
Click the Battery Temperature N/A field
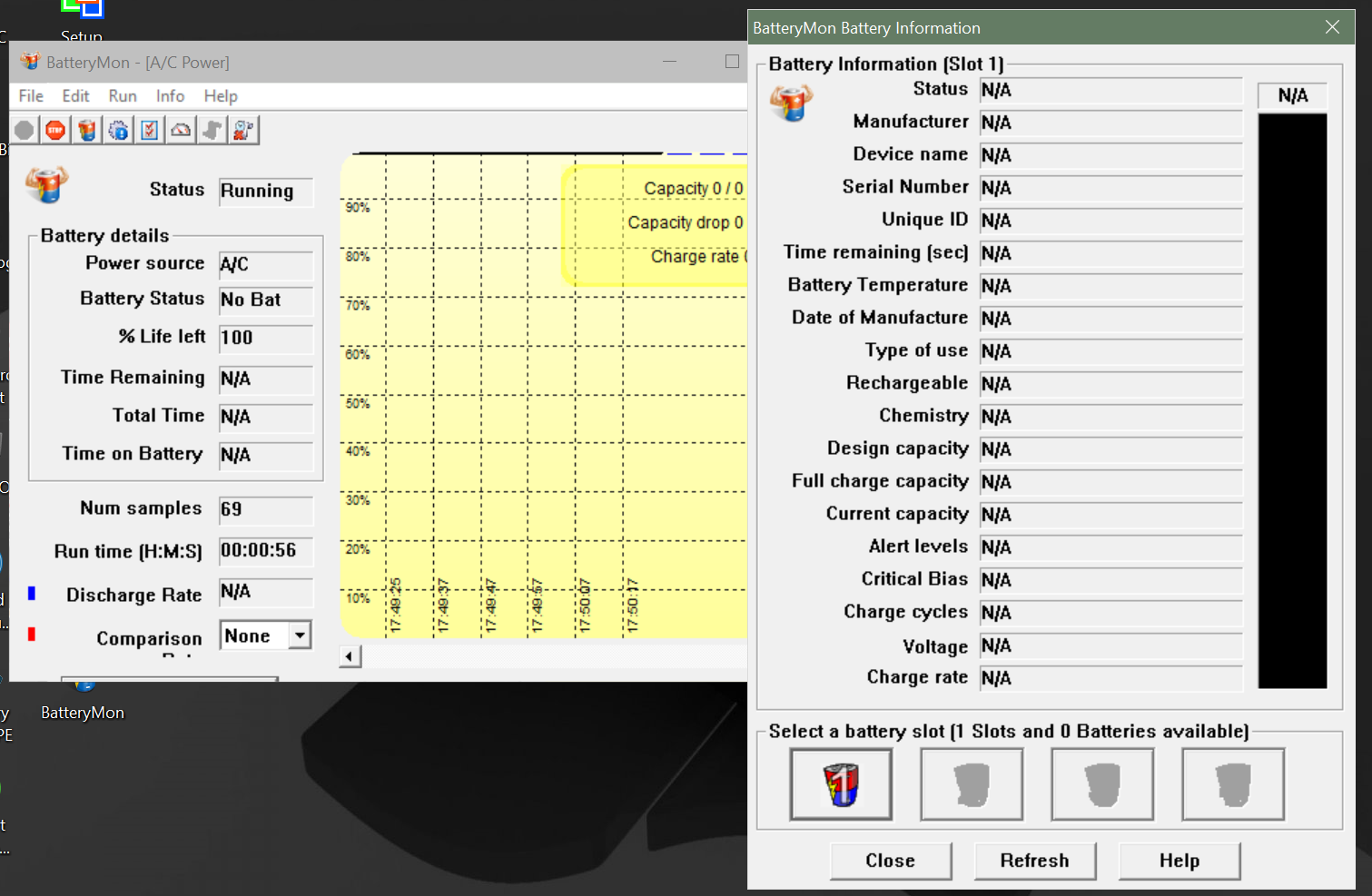coord(1111,286)
